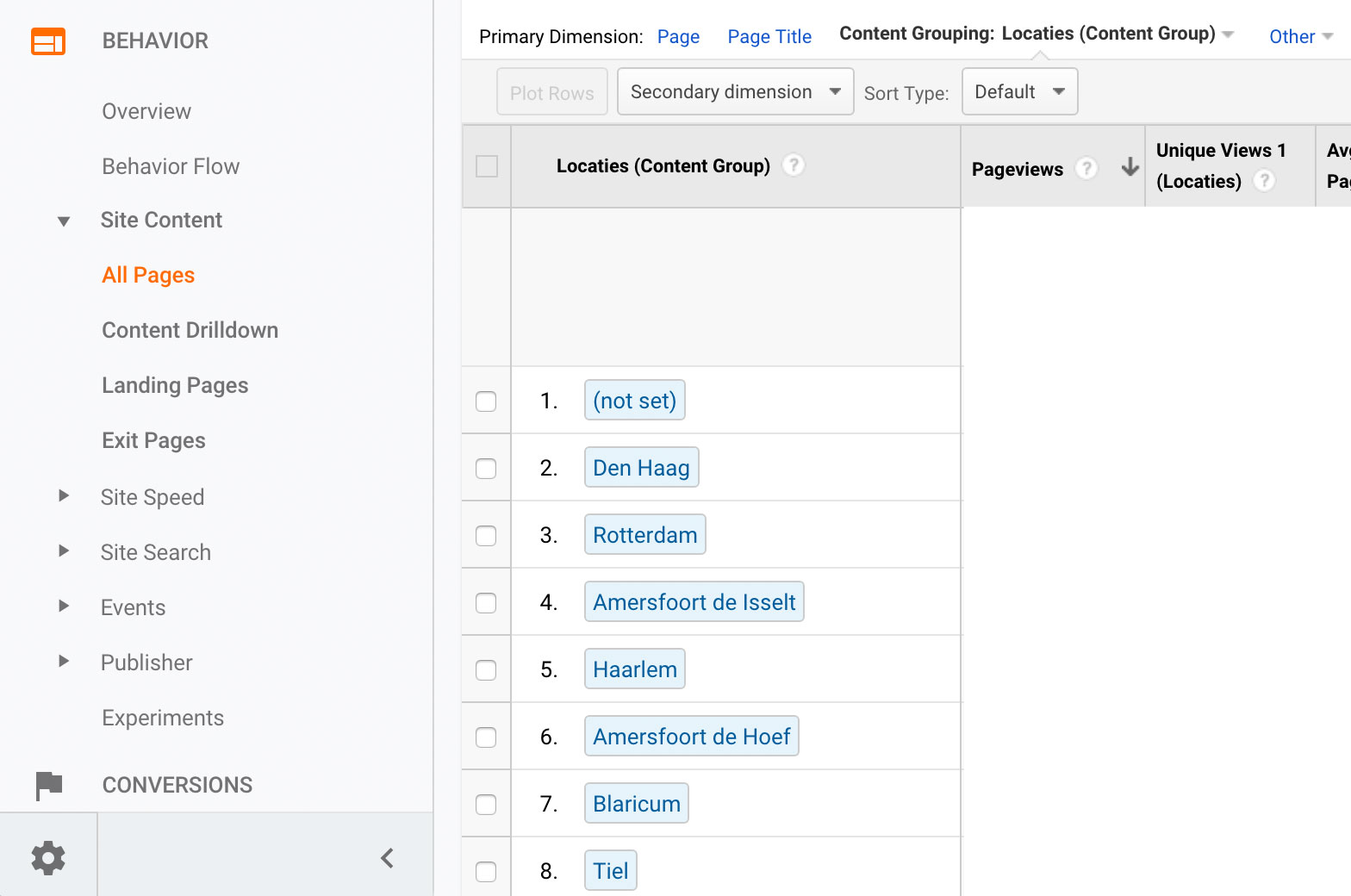The image size is (1351, 896).
Task: Open the Den Haag content group
Action: pyautogui.click(x=641, y=468)
